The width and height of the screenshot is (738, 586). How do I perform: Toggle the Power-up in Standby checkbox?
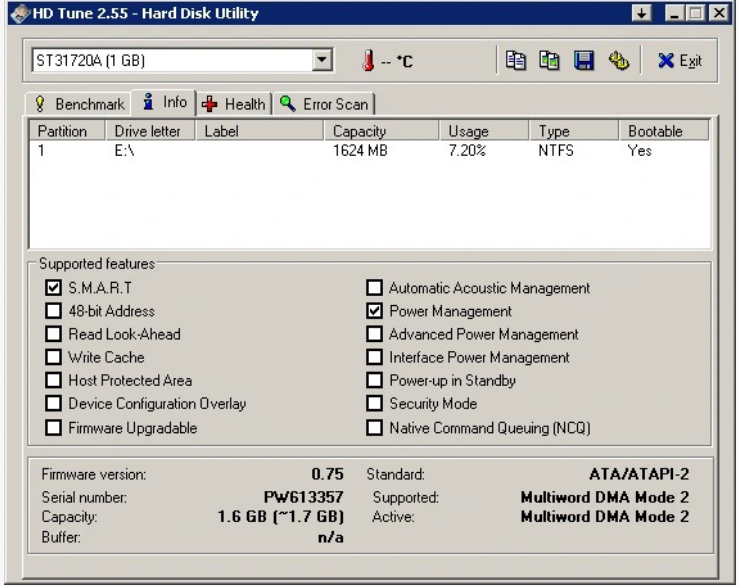click(374, 380)
